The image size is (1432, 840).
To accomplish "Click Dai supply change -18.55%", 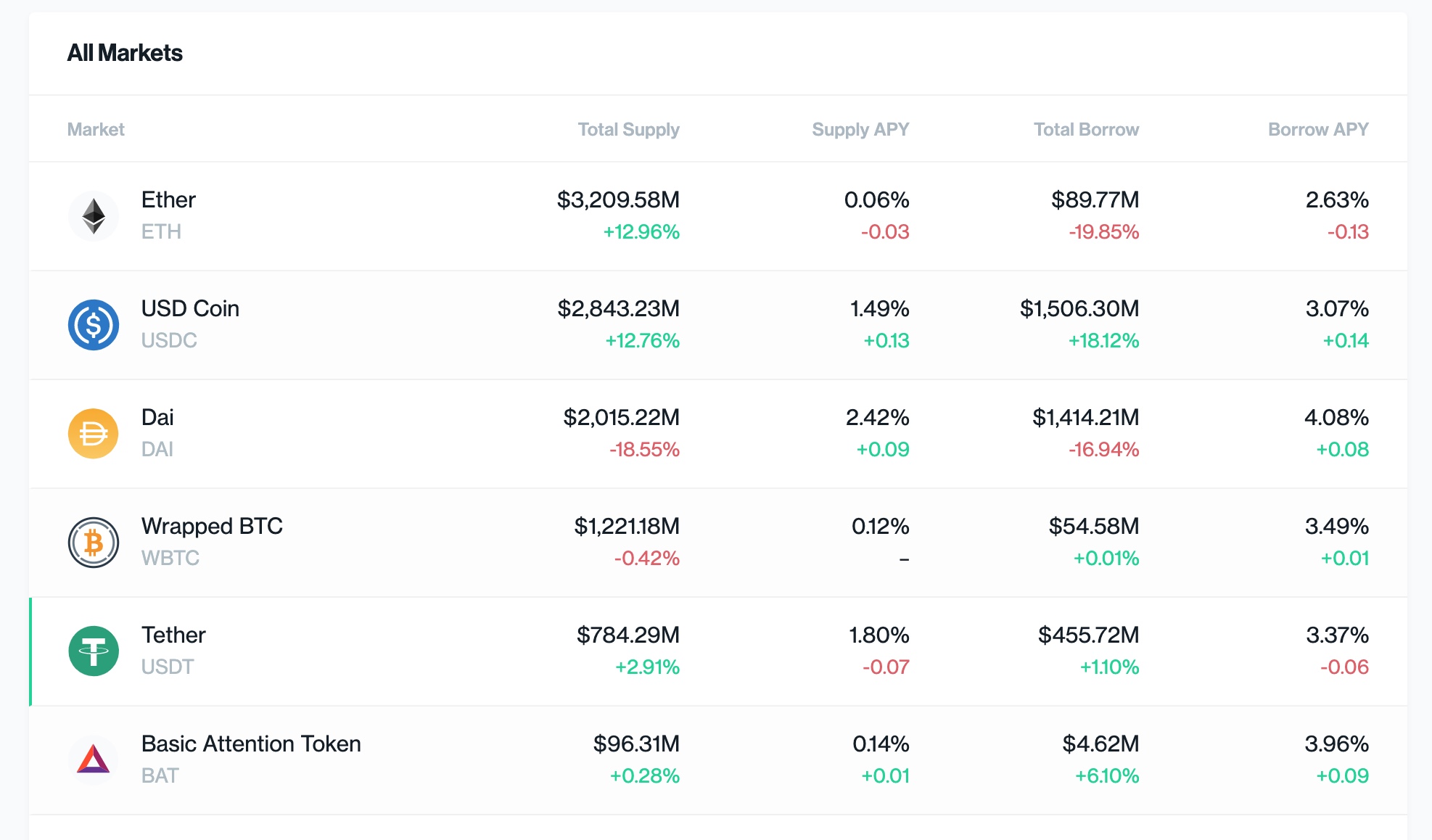I will [x=644, y=449].
